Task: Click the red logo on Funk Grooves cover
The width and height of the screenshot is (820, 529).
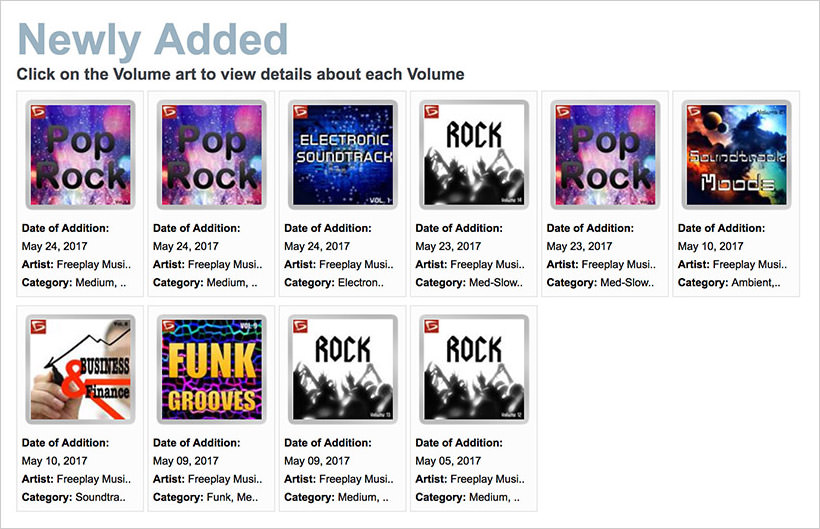Action: [169, 327]
